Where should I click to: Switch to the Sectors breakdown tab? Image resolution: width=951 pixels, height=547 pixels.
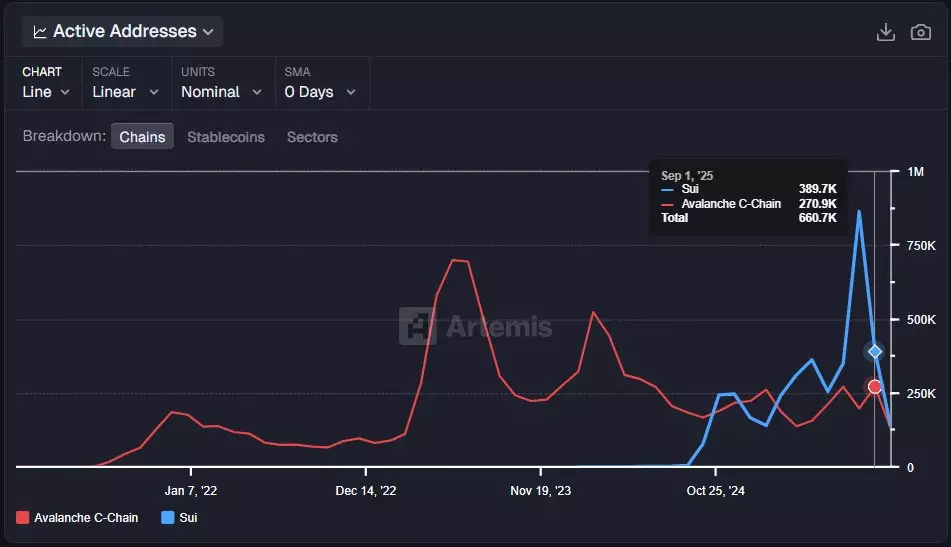[x=312, y=137]
